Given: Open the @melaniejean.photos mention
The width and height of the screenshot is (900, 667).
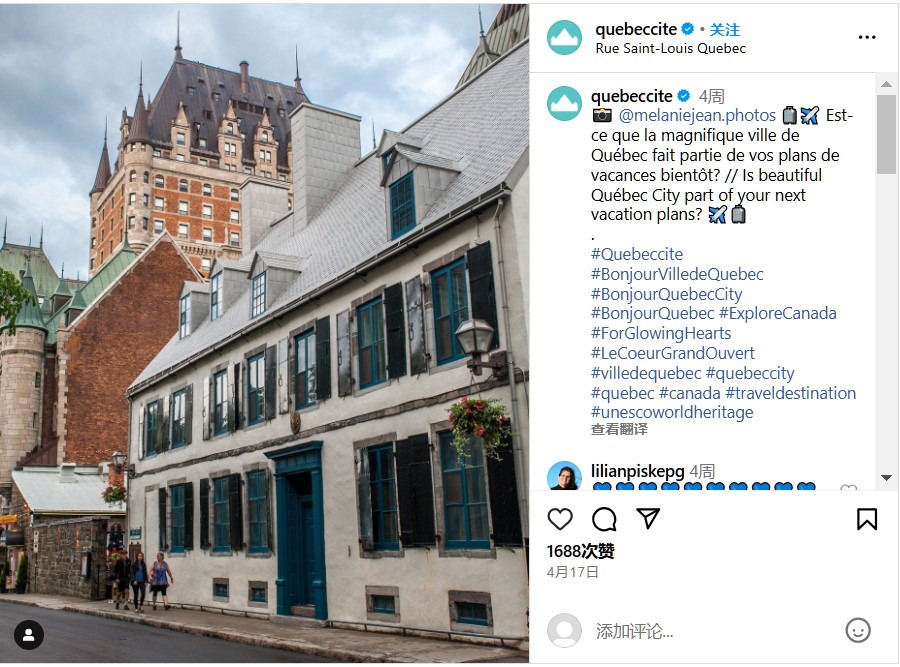Looking at the screenshot, I should click(x=697, y=115).
